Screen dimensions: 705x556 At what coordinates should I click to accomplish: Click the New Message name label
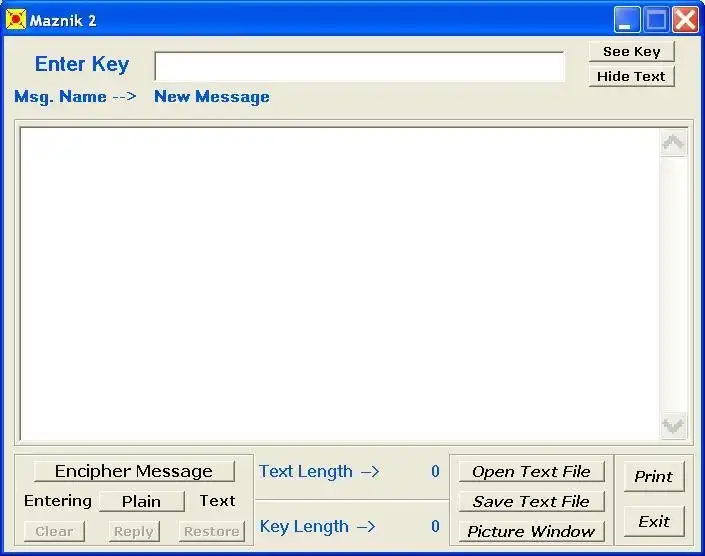[212, 97]
